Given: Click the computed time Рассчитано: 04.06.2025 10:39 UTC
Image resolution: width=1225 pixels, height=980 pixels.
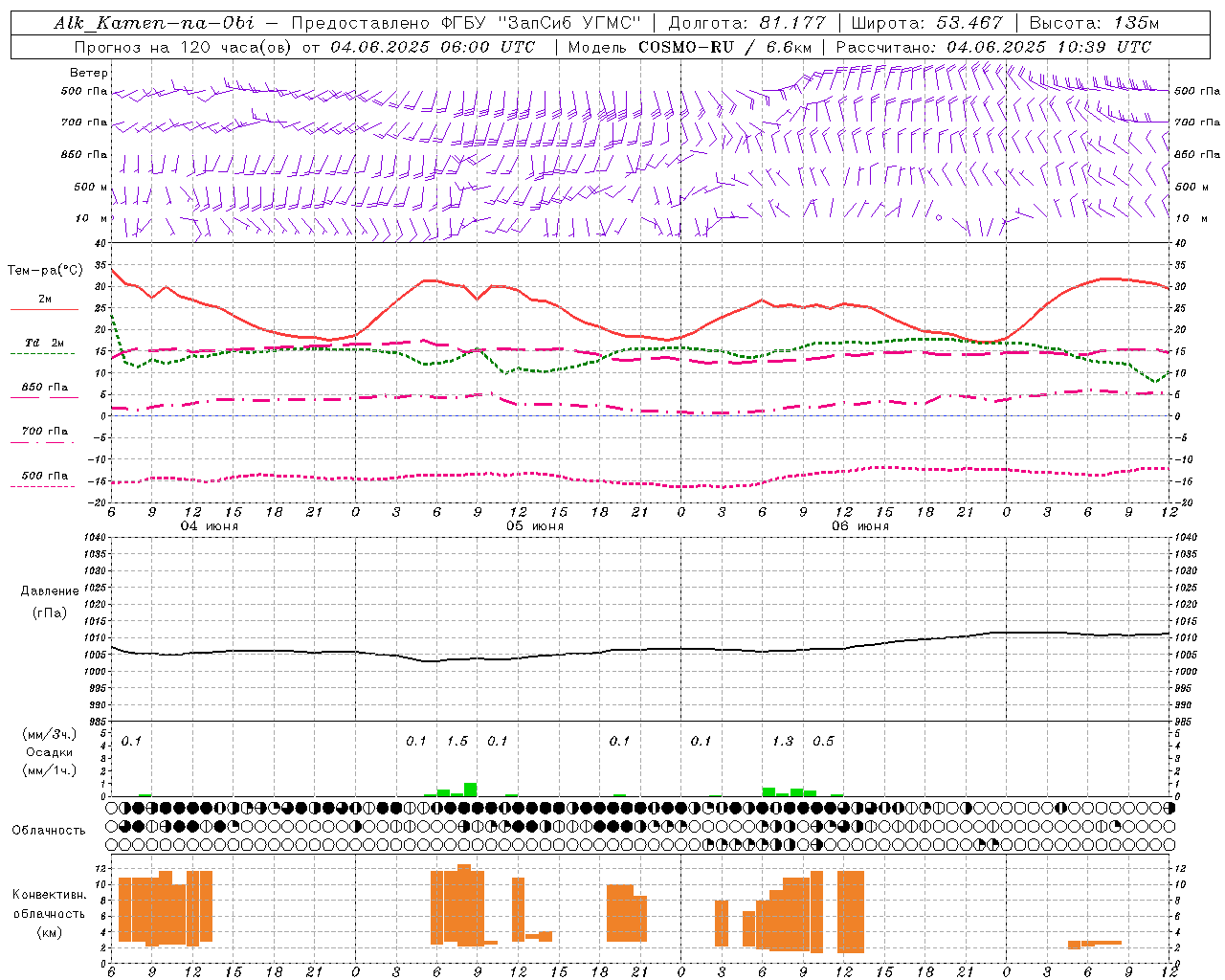Looking at the screenshot, I should pos(993,47).
